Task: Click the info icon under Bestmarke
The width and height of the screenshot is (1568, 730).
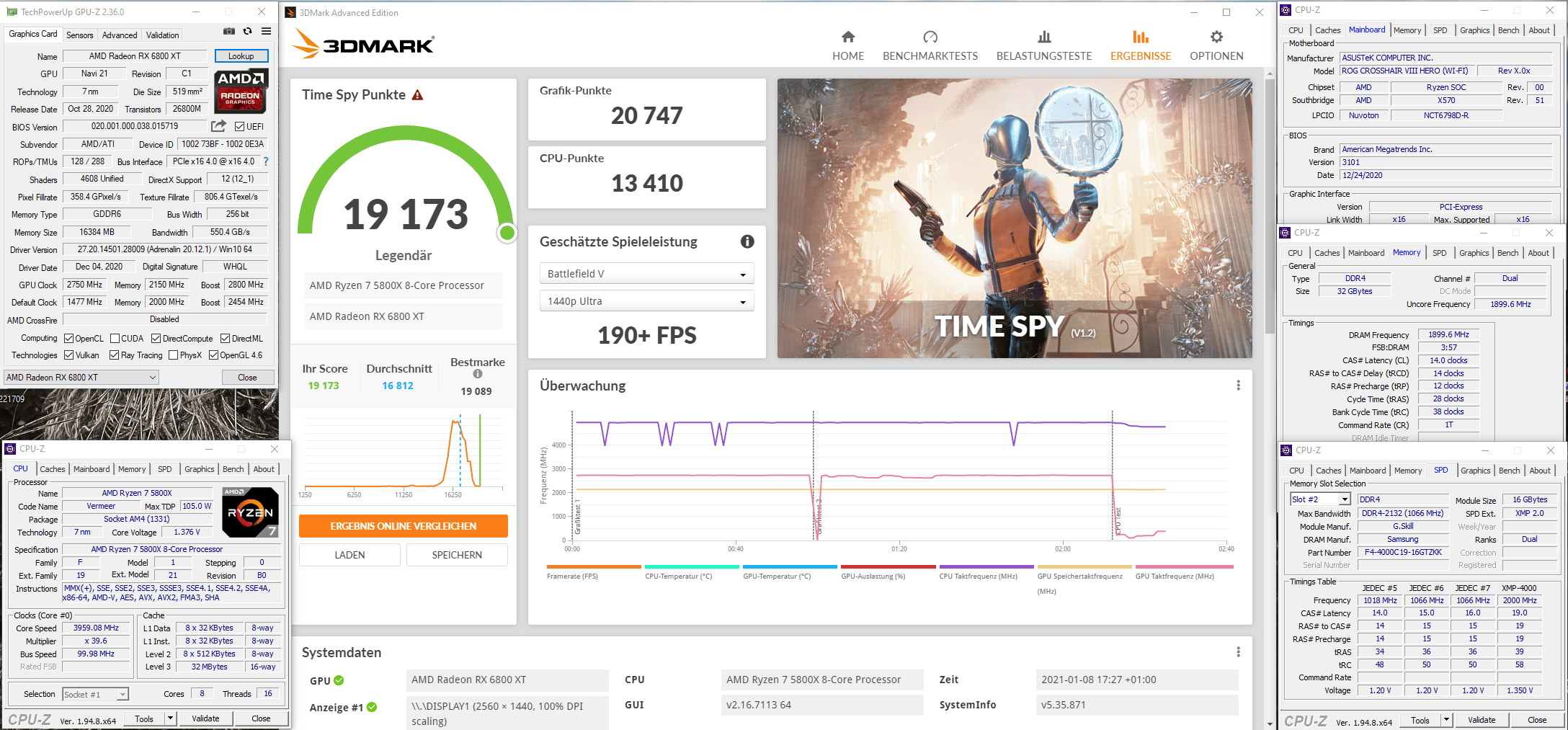Action: click(x=477, y=373)
